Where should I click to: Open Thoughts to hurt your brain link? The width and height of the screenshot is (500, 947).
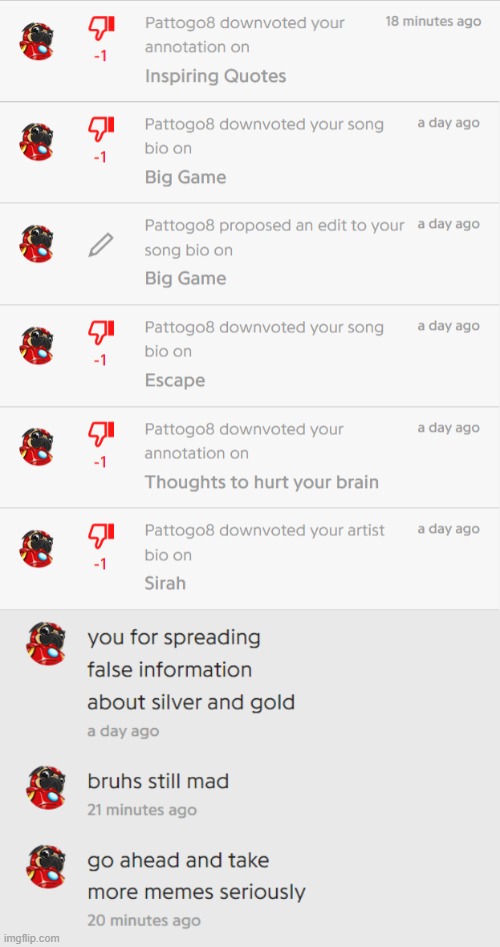click(x=261, y=482)
